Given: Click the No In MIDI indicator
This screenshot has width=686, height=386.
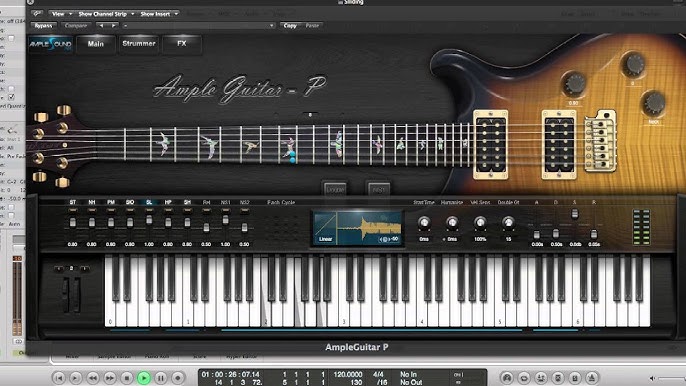Looking at the screenshot, I should click(408, 374).
